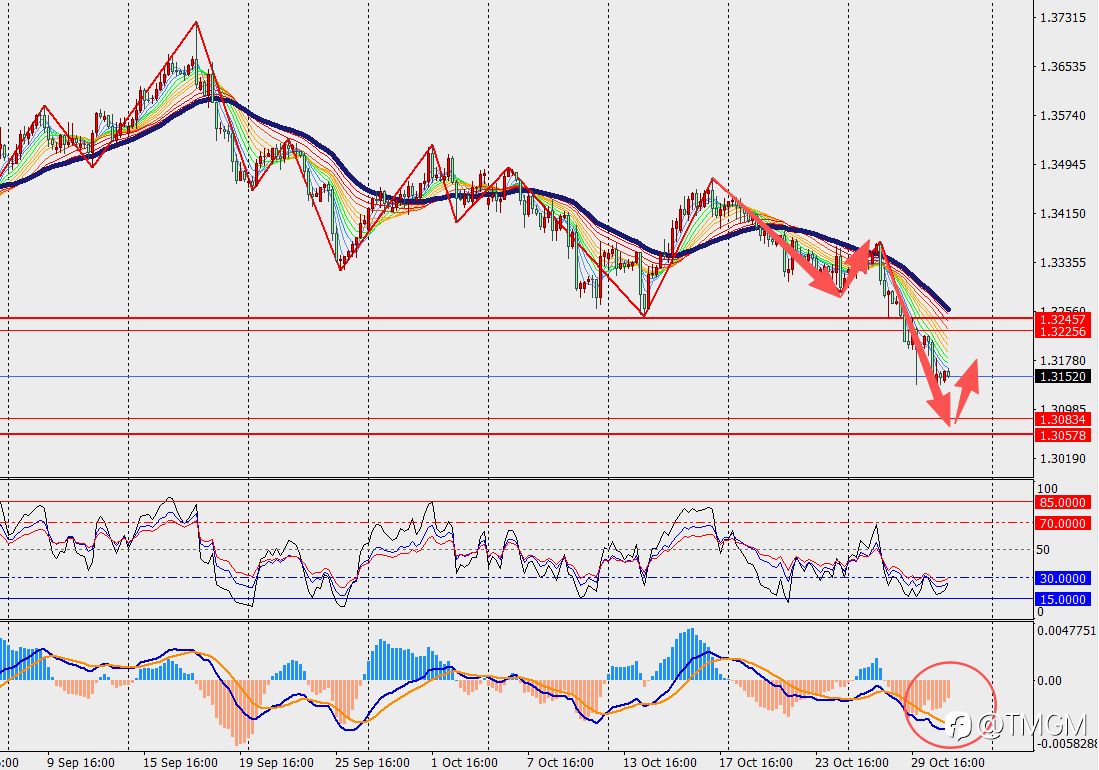1099x770 pixels.
Task: Click the 29 Oct 16:00 date label
Action: 948,762
